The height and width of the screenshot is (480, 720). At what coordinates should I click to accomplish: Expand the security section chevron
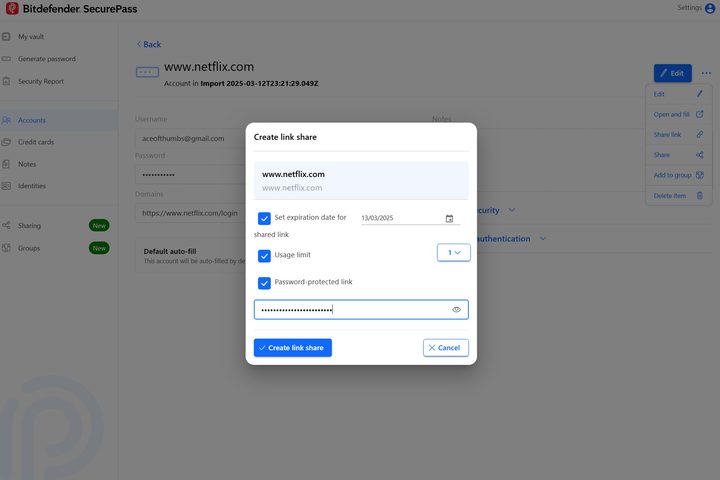click(512, 210)
